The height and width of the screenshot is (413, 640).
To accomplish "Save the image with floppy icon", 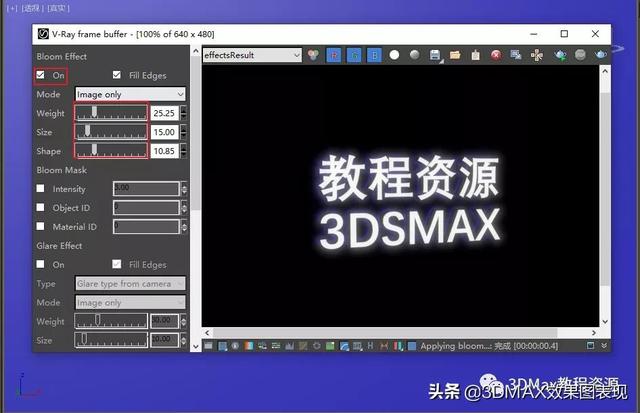I will pyautogui.click(x=435, y=55).
